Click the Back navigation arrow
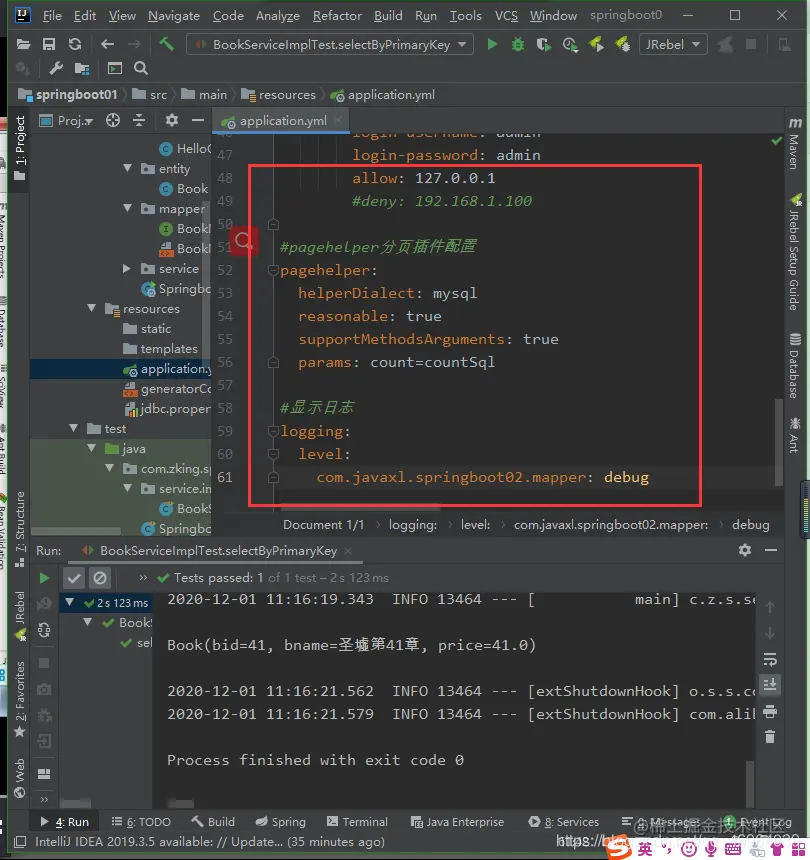Image resolution: width=810 pixels, height=860 pixels. pos(107,44)
